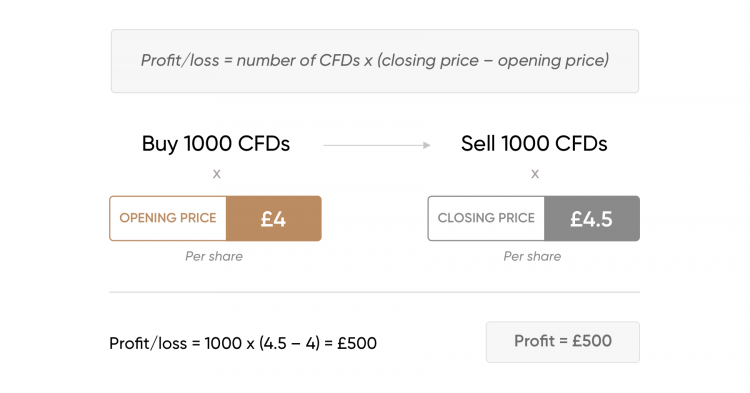Viewport: 750px width, 393px height.
Task: Click 'Profit/loss' at the start of the italic formula
Action: [x=180, y=61]
